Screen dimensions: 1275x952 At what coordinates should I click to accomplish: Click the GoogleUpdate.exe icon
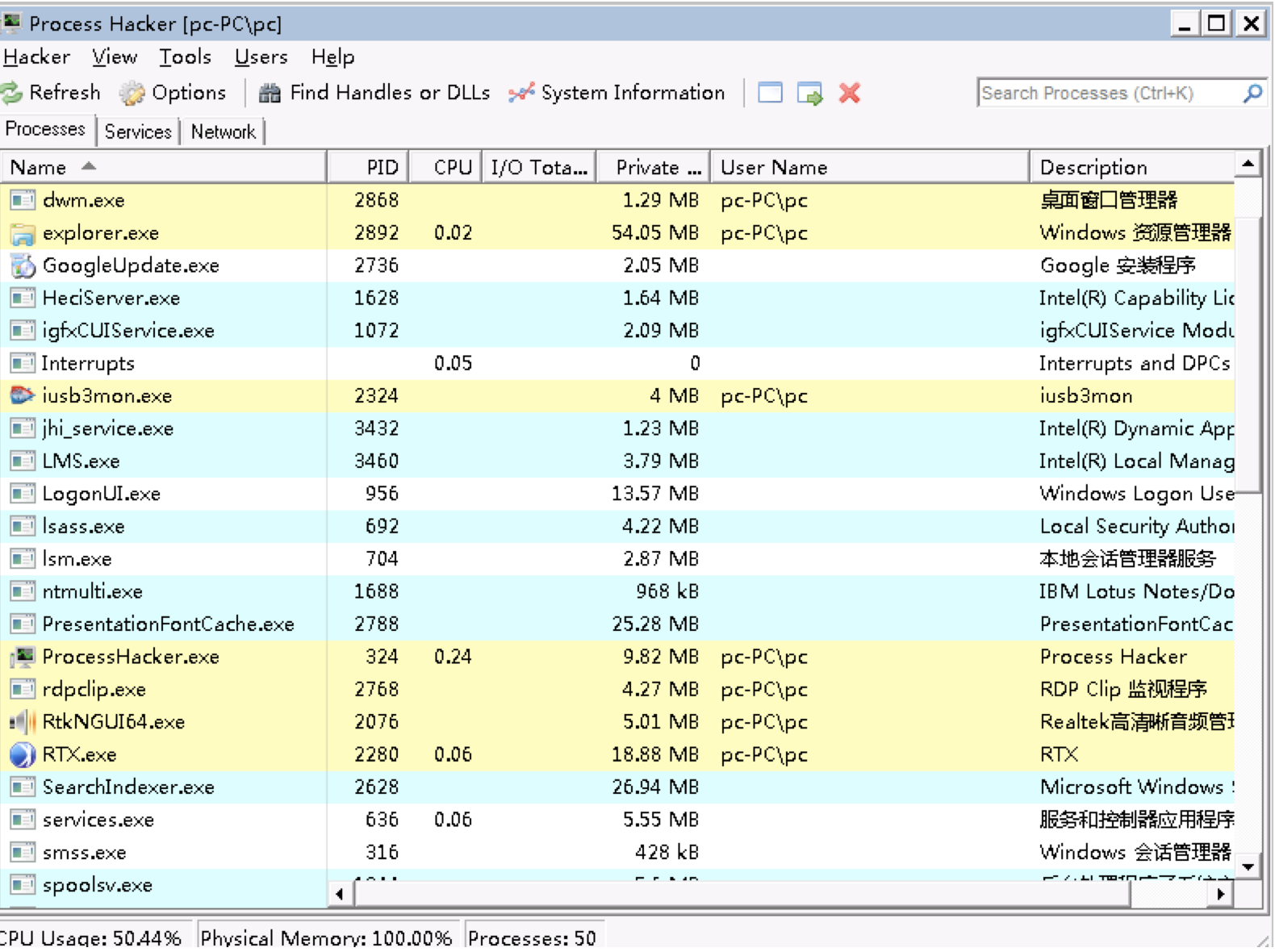[23, 265]
